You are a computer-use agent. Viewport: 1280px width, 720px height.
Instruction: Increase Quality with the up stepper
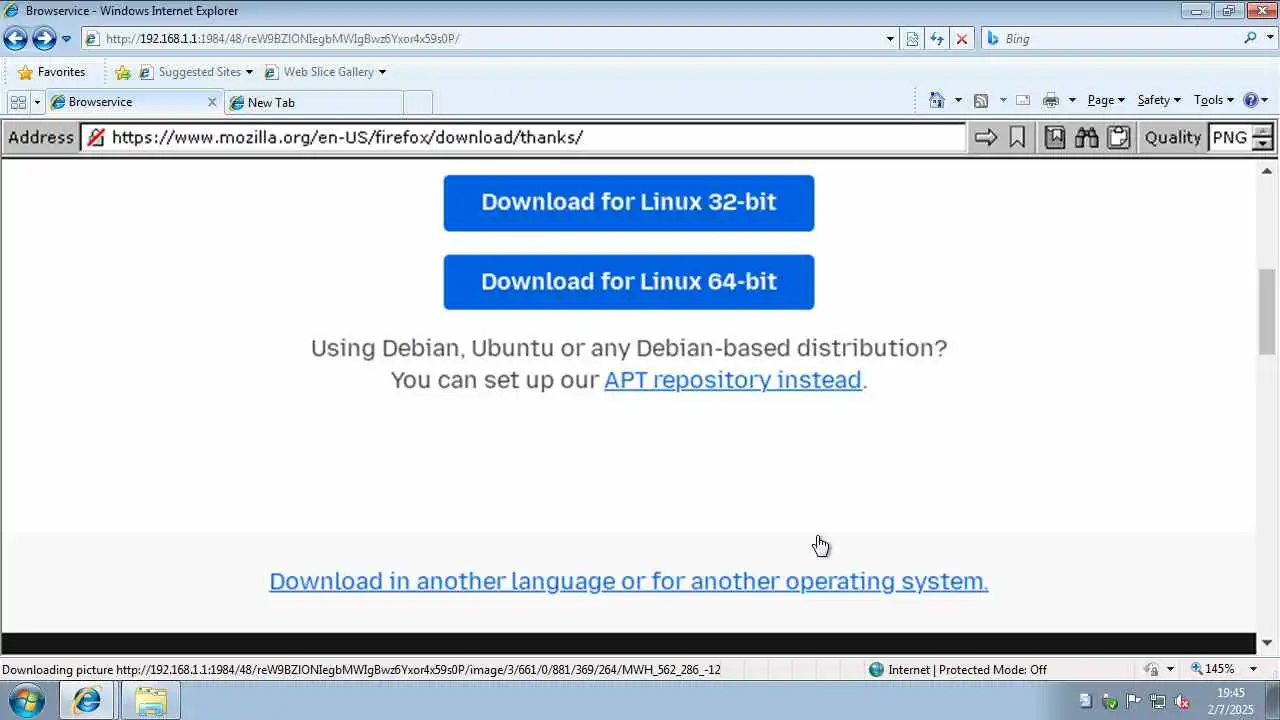tap(1263, 131)
